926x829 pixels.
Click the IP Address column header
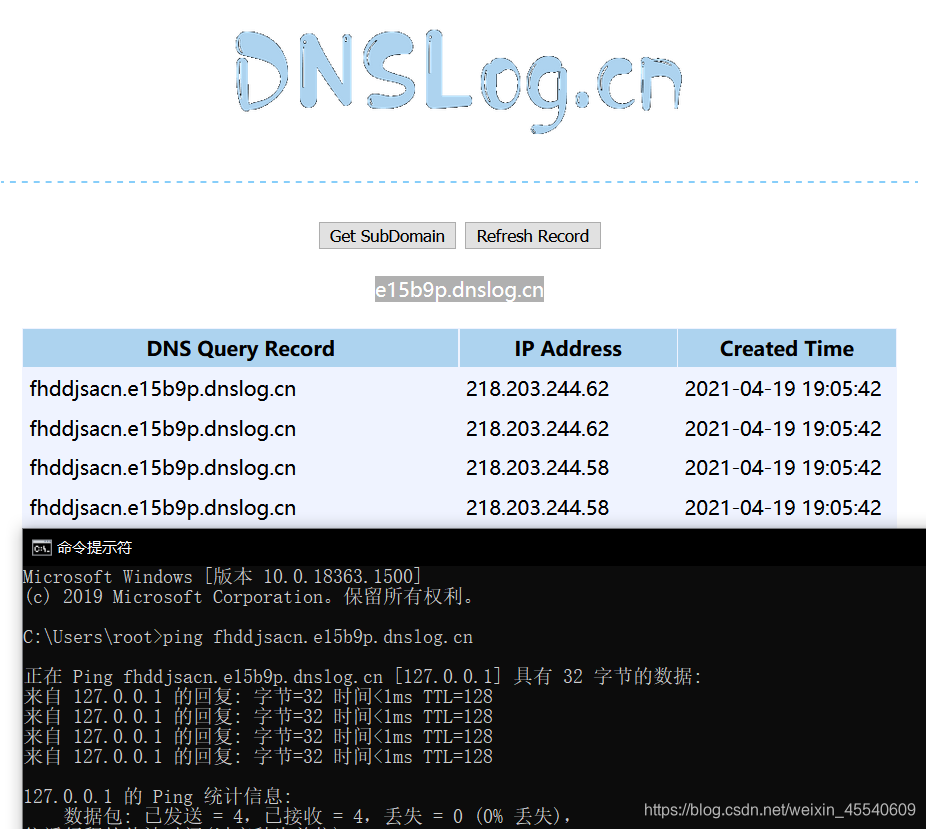point(567,348)
